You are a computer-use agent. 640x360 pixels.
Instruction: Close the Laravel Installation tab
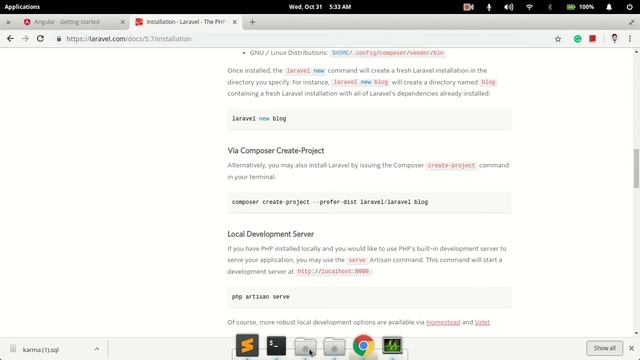coord(235,22)
